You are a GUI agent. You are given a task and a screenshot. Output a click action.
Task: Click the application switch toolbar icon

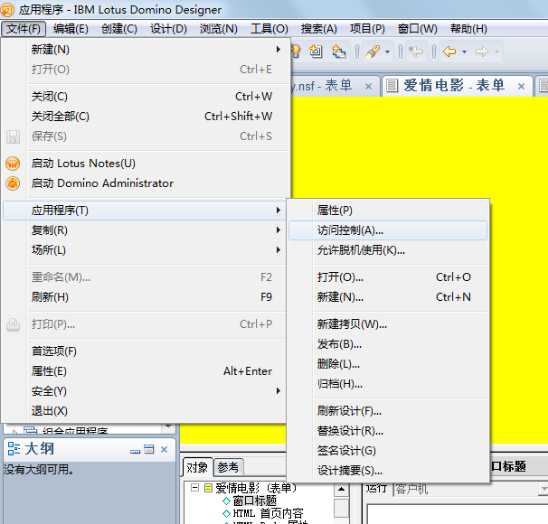coord(339,51)
